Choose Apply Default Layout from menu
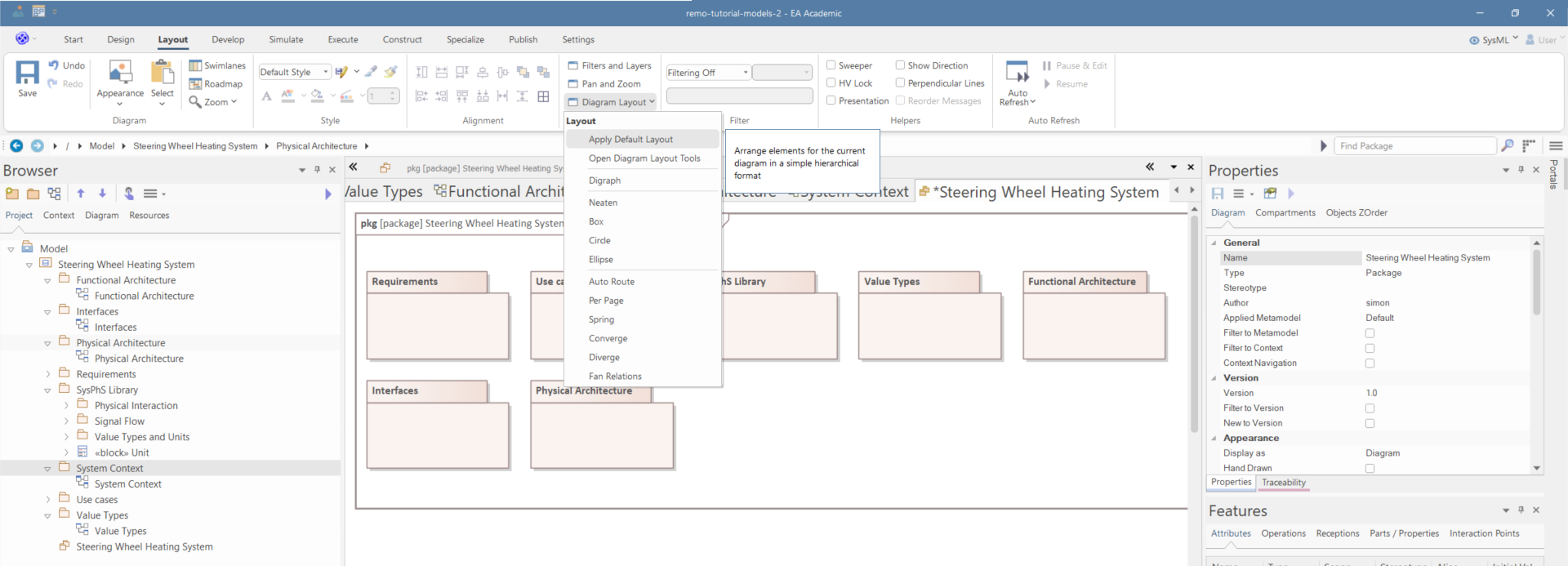The image size is (1568, 566). (x=630, y=140)
